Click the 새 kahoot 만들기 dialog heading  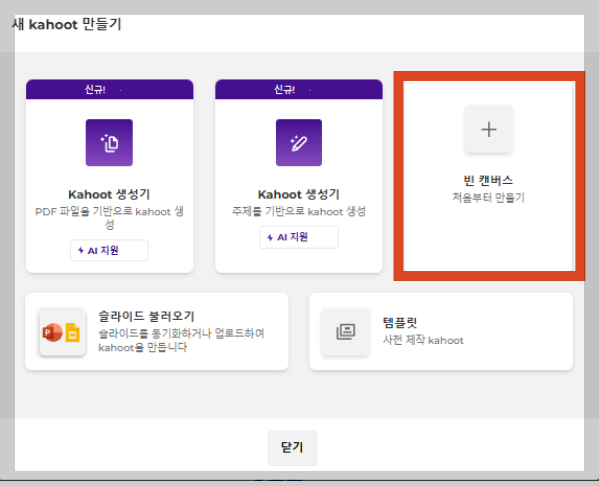point(67,24)
